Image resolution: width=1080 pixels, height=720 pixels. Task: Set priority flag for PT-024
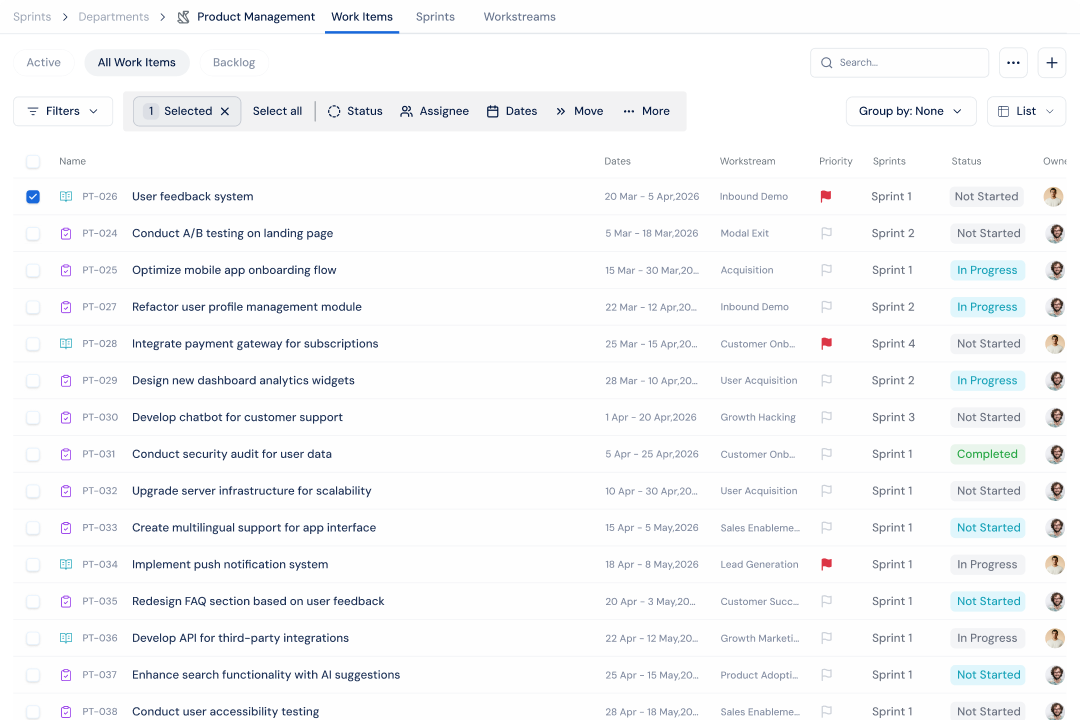tap(826, 234)
